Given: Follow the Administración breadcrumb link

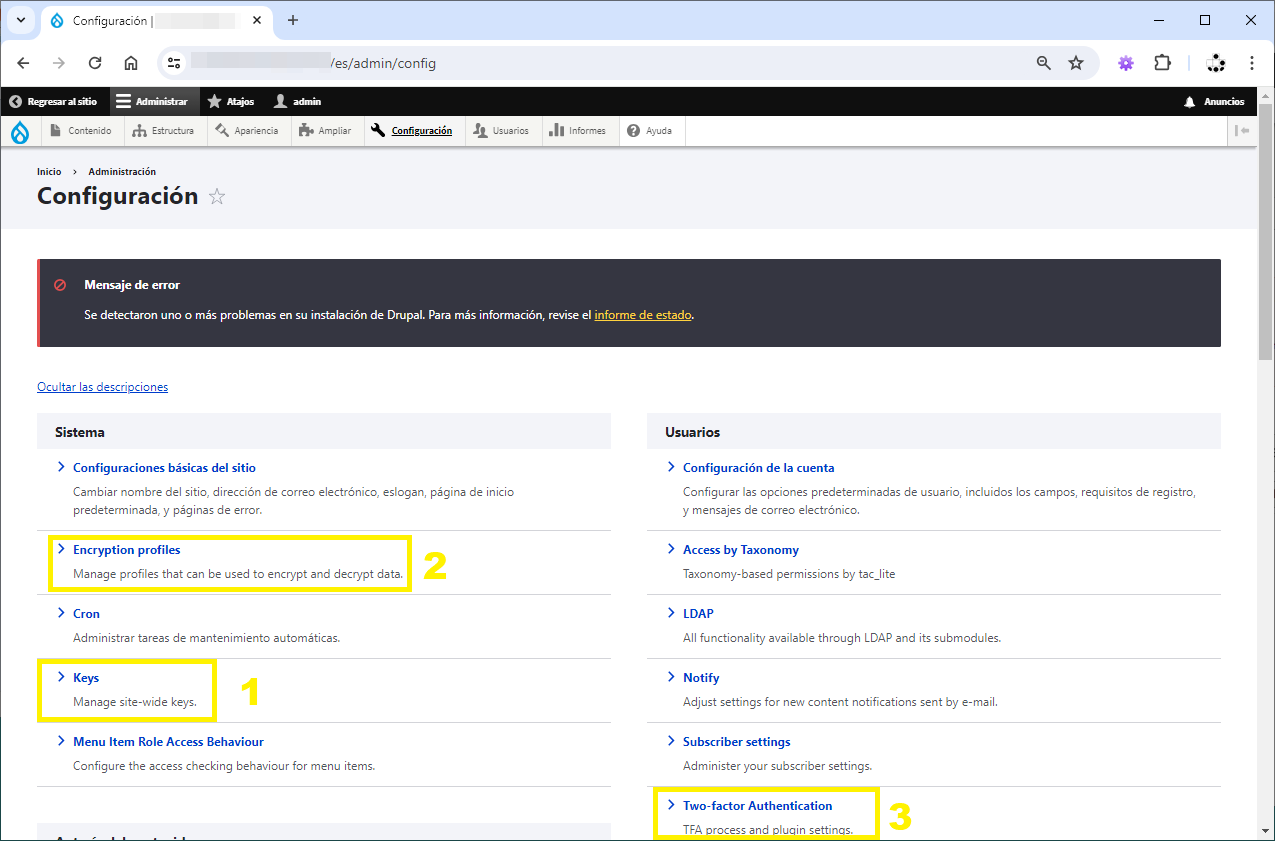Looking at the screenshot, I should tap(122, 172).
